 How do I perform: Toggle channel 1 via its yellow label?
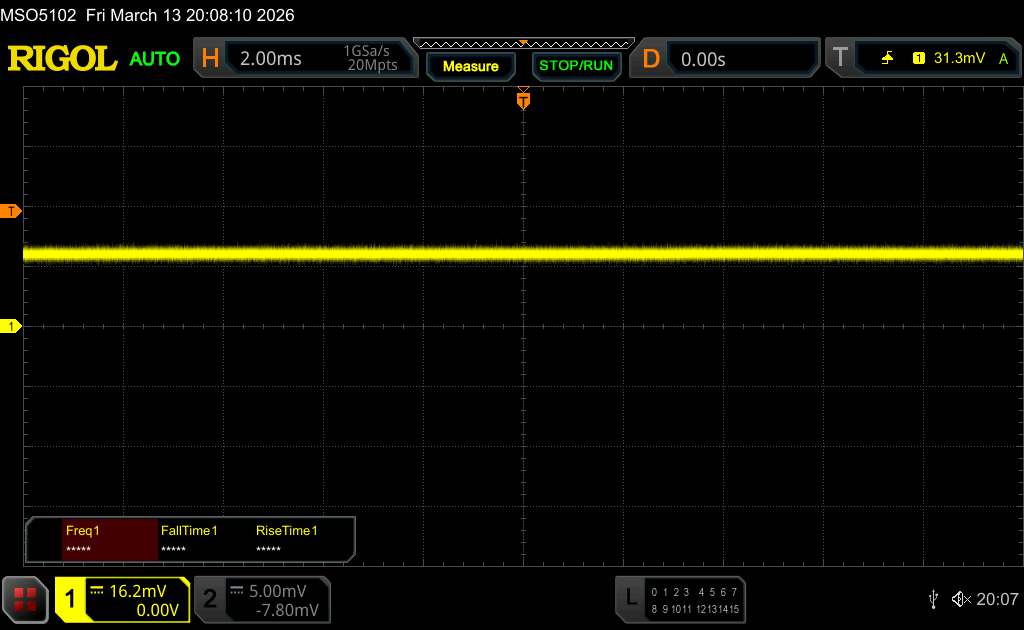tap(70, 599)
